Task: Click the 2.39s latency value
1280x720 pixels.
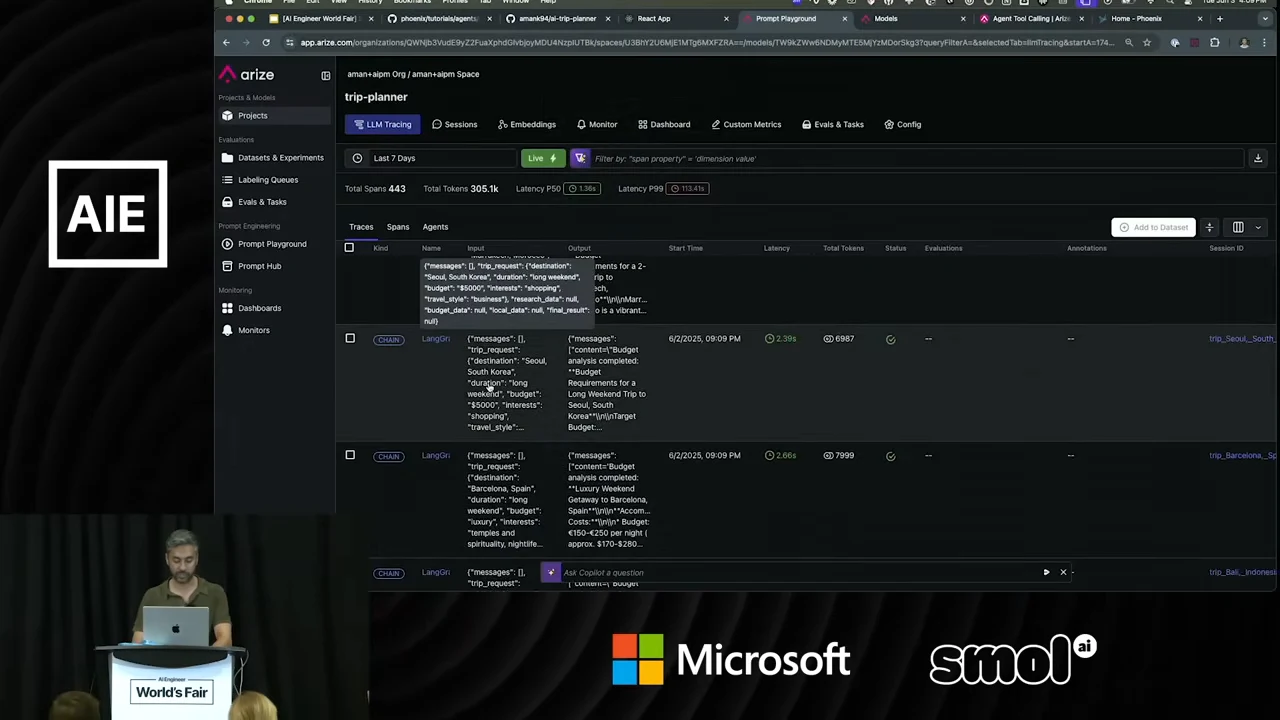Action: pyautogui.click(x=781, y=339)
